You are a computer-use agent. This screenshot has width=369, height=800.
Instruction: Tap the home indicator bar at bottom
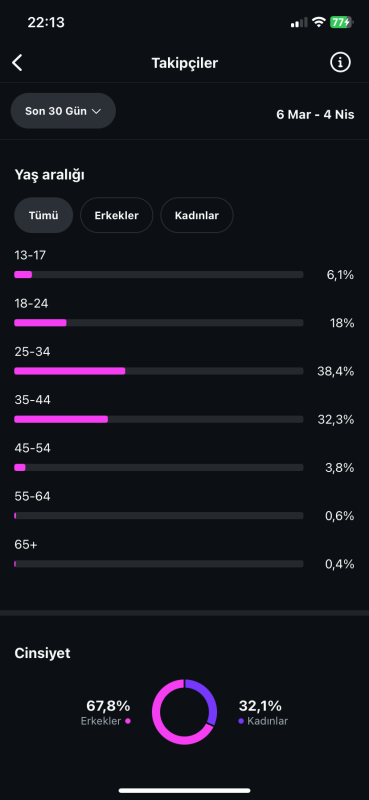coord(184,790)
